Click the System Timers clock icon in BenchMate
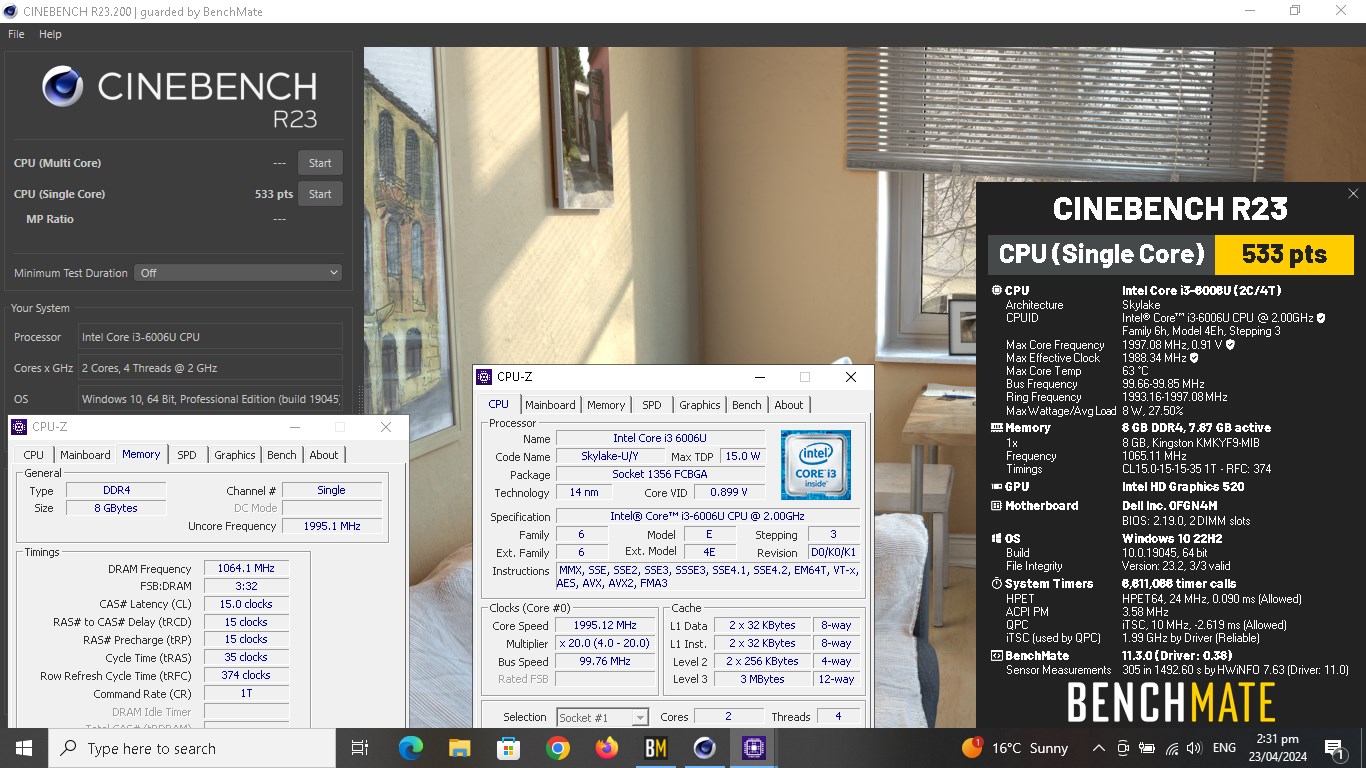This screenshot has width=1366, height=768. 996,584
